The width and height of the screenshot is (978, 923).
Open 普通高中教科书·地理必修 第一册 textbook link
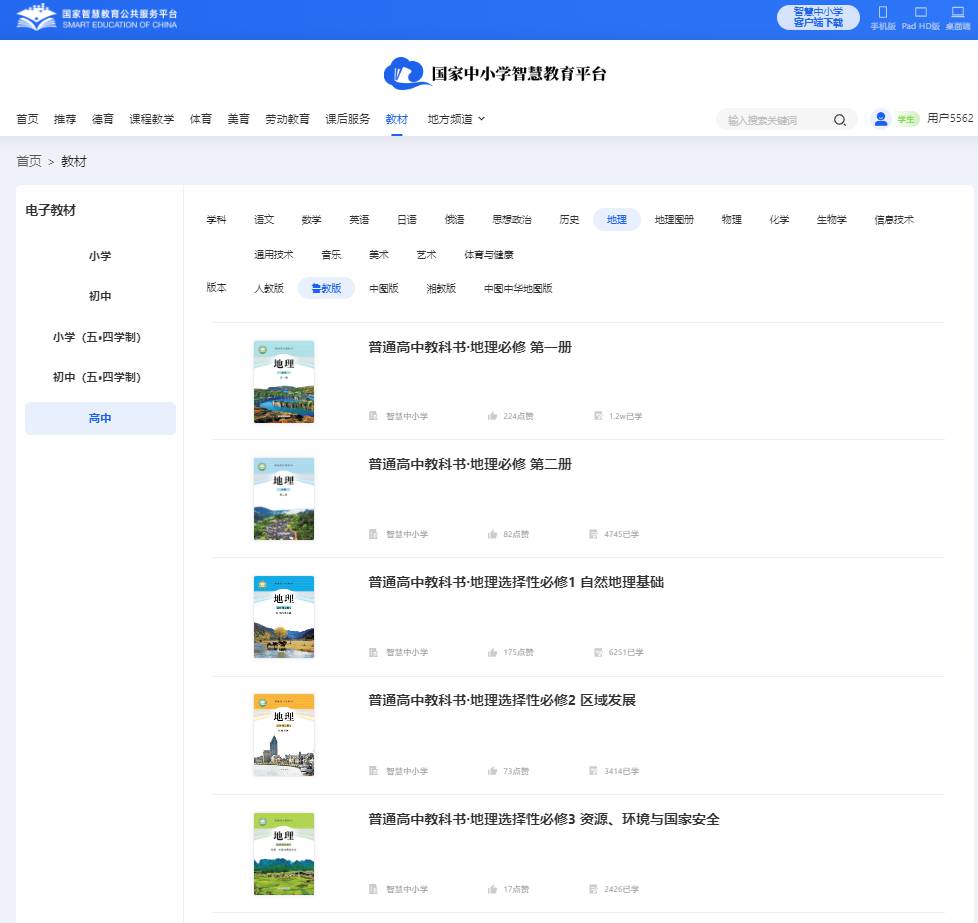tap(469, 347)
